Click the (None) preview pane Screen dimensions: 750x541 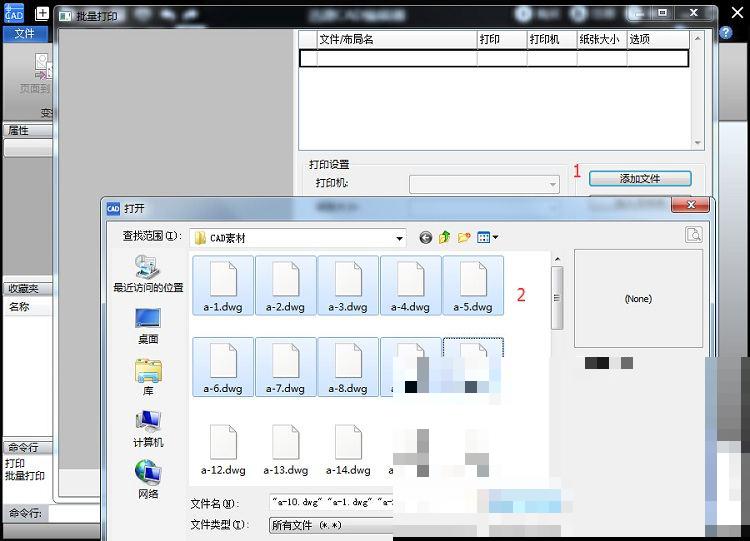[638, 298]
